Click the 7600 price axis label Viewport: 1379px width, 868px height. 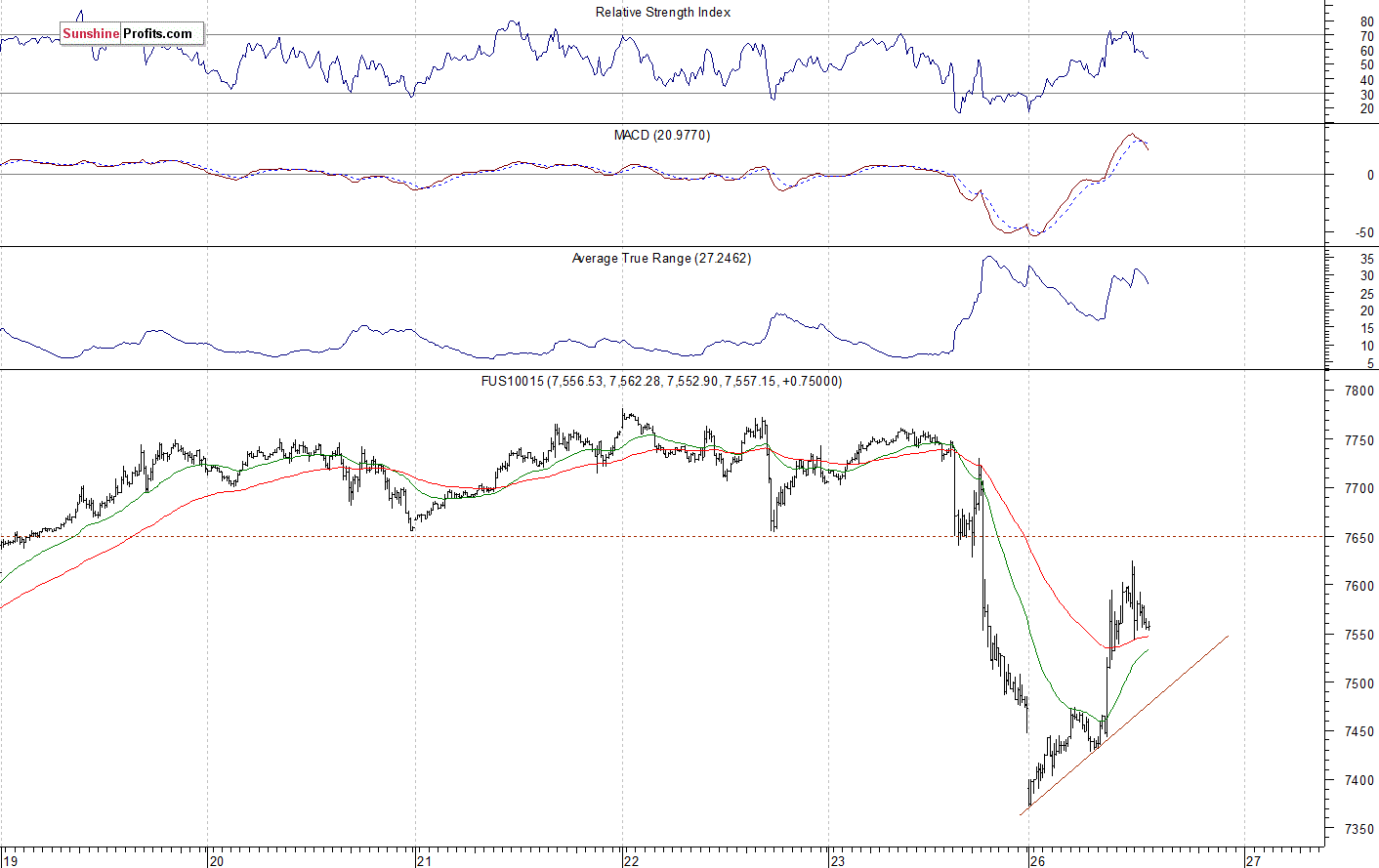1359,586
